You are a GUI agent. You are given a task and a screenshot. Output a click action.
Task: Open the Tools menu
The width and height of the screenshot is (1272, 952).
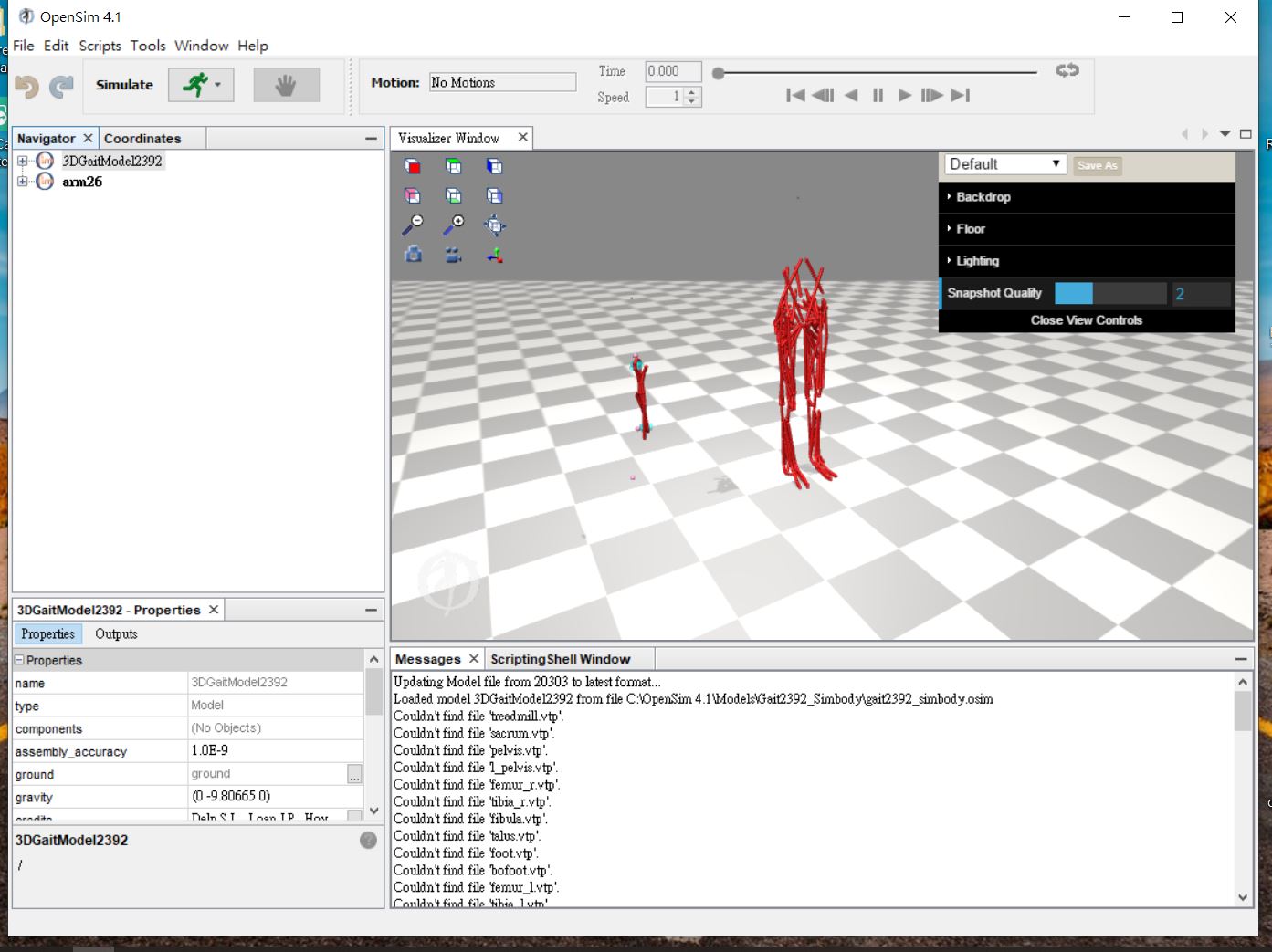pos(148,46)
